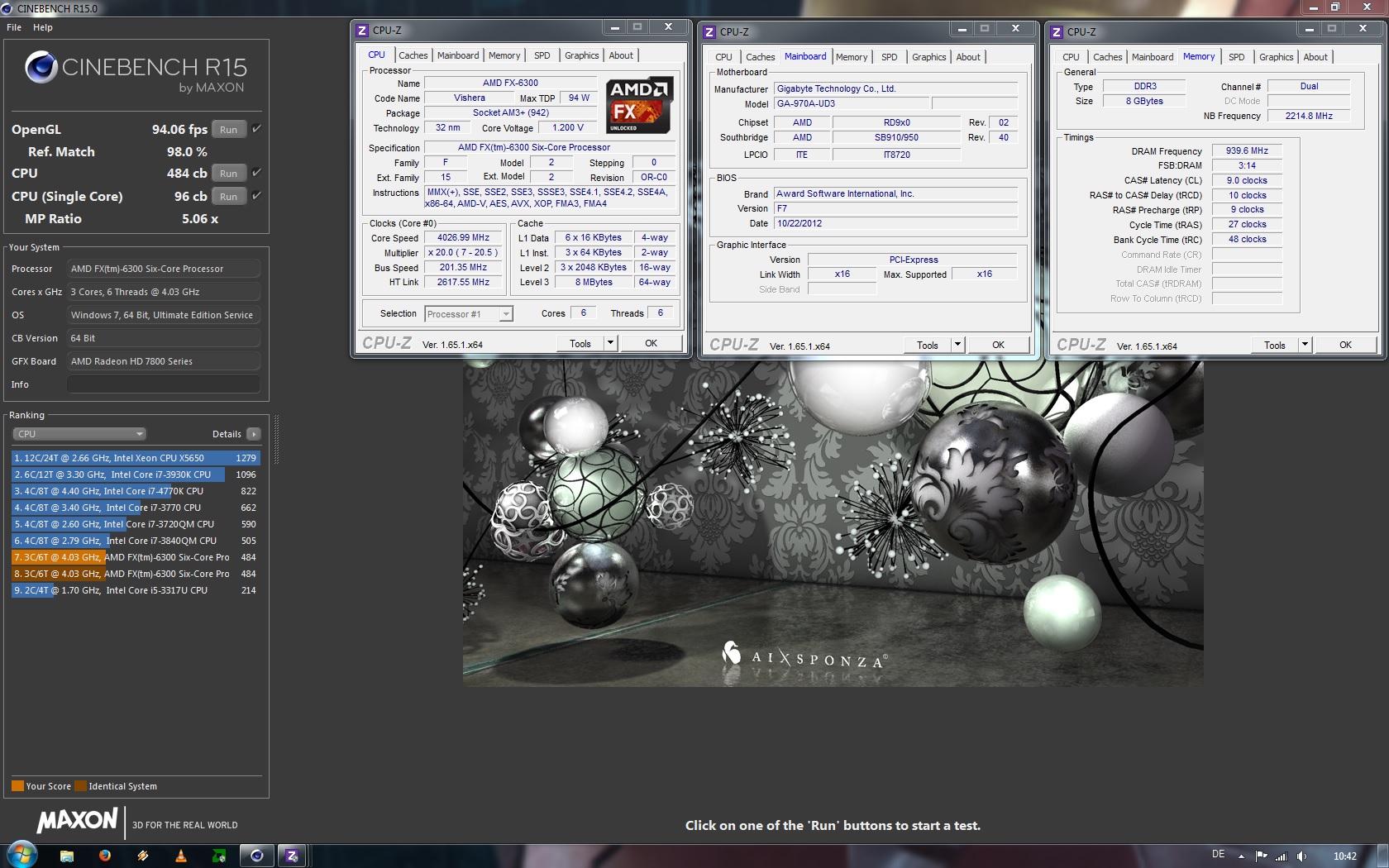Open Tools dropdown arrow in Mainboard window

957,345
